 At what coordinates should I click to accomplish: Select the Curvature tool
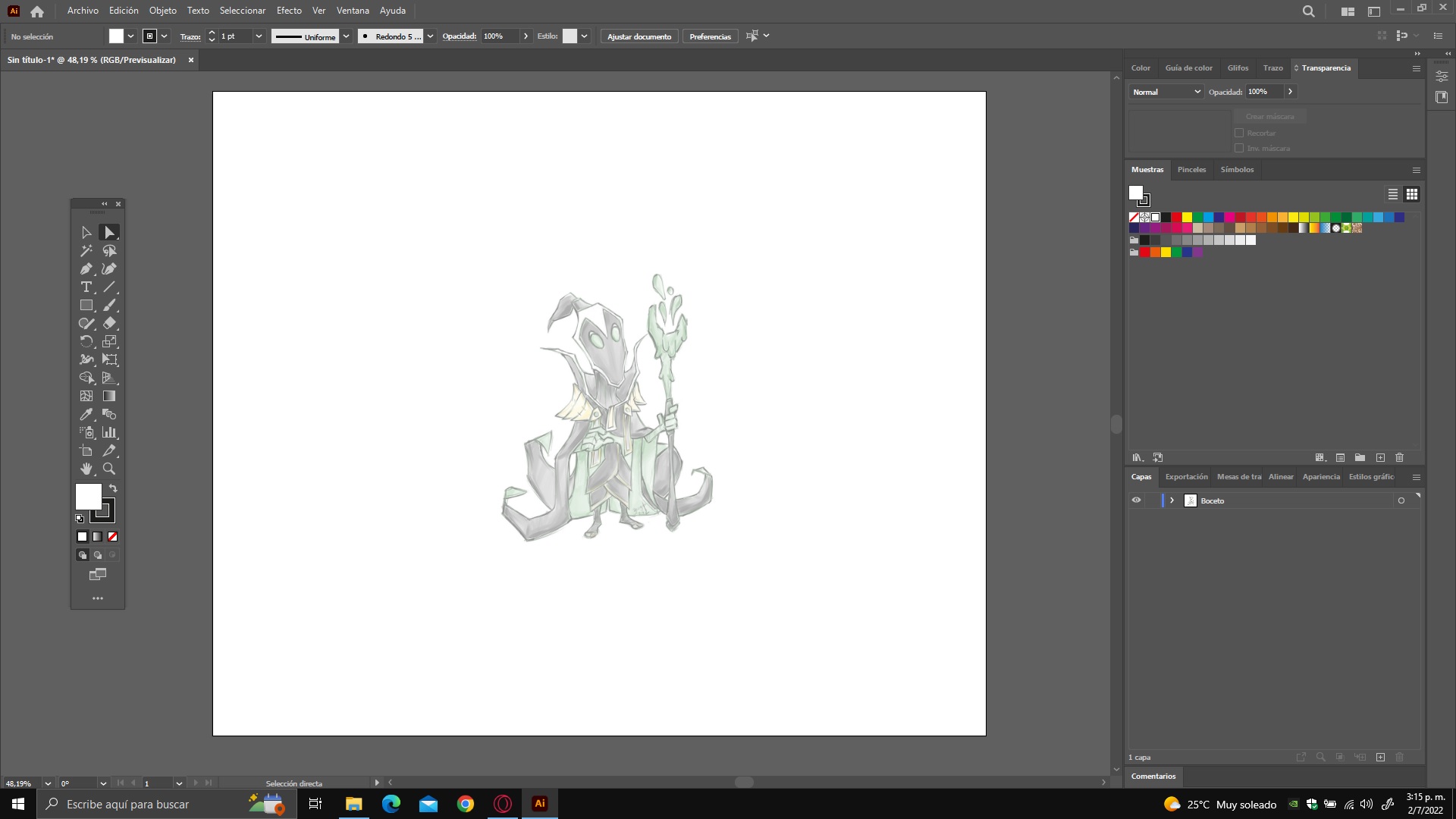click(x=109, y=268)
